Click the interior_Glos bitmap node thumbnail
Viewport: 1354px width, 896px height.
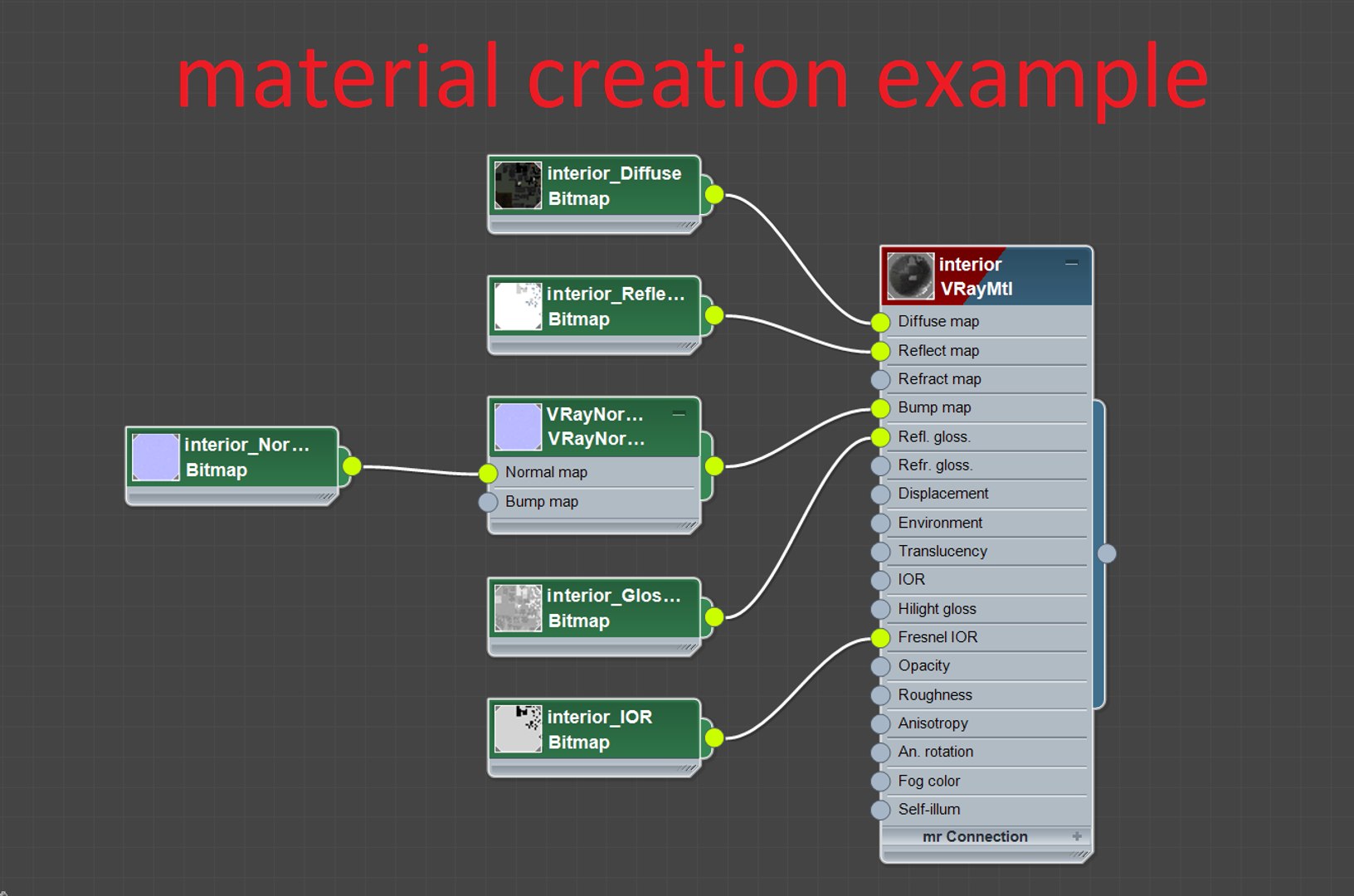coord(518,608)
